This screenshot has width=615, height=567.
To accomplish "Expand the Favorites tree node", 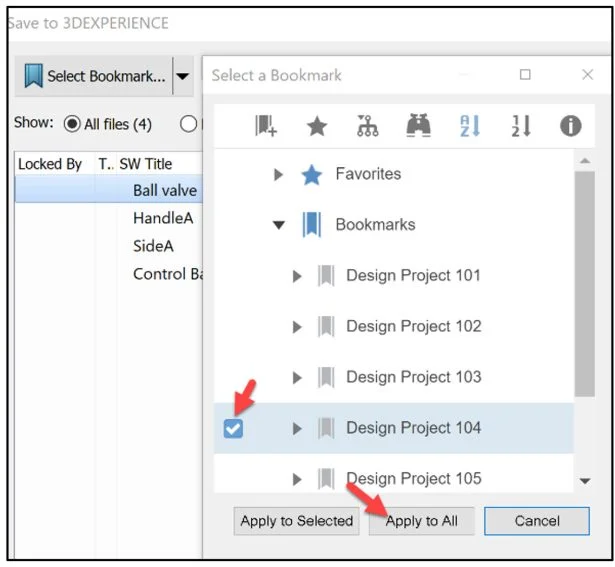I will [x=279, y=175].
